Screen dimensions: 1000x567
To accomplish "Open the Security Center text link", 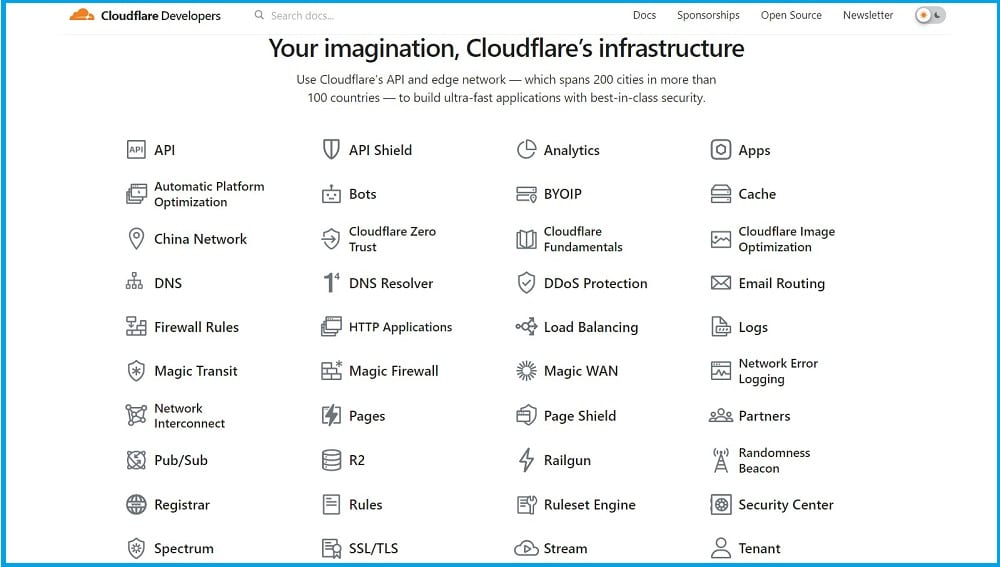I will point(786,504).
